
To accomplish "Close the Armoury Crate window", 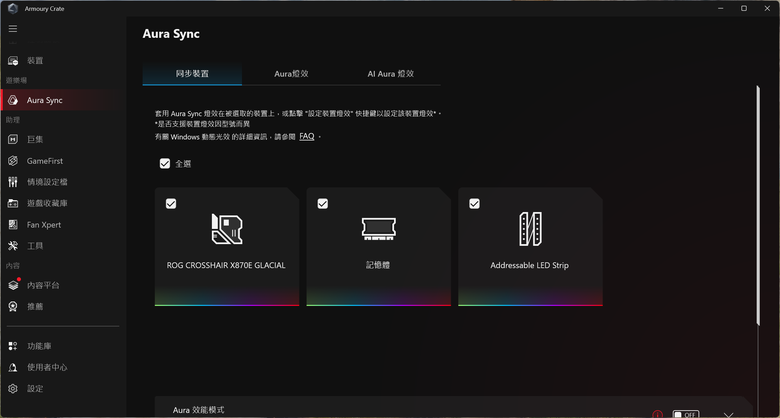I will pyautogui.click(x=767, y=8).
